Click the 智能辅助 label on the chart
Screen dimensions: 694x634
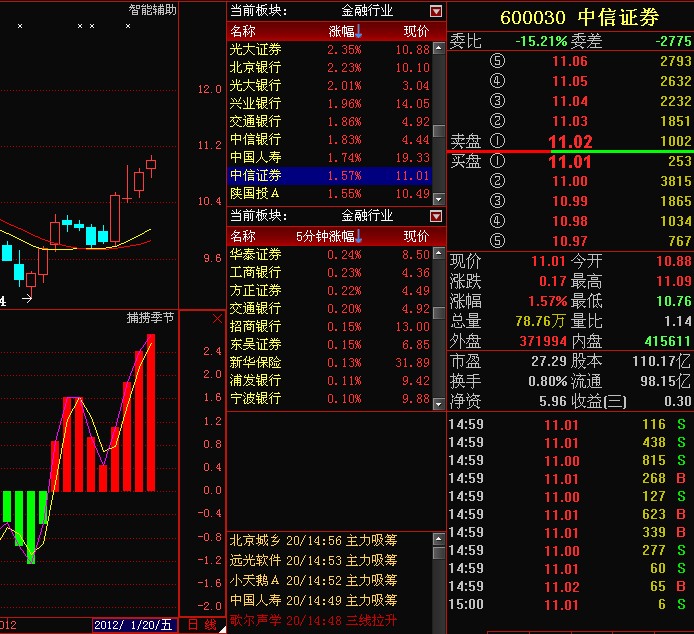coord(152,10)
